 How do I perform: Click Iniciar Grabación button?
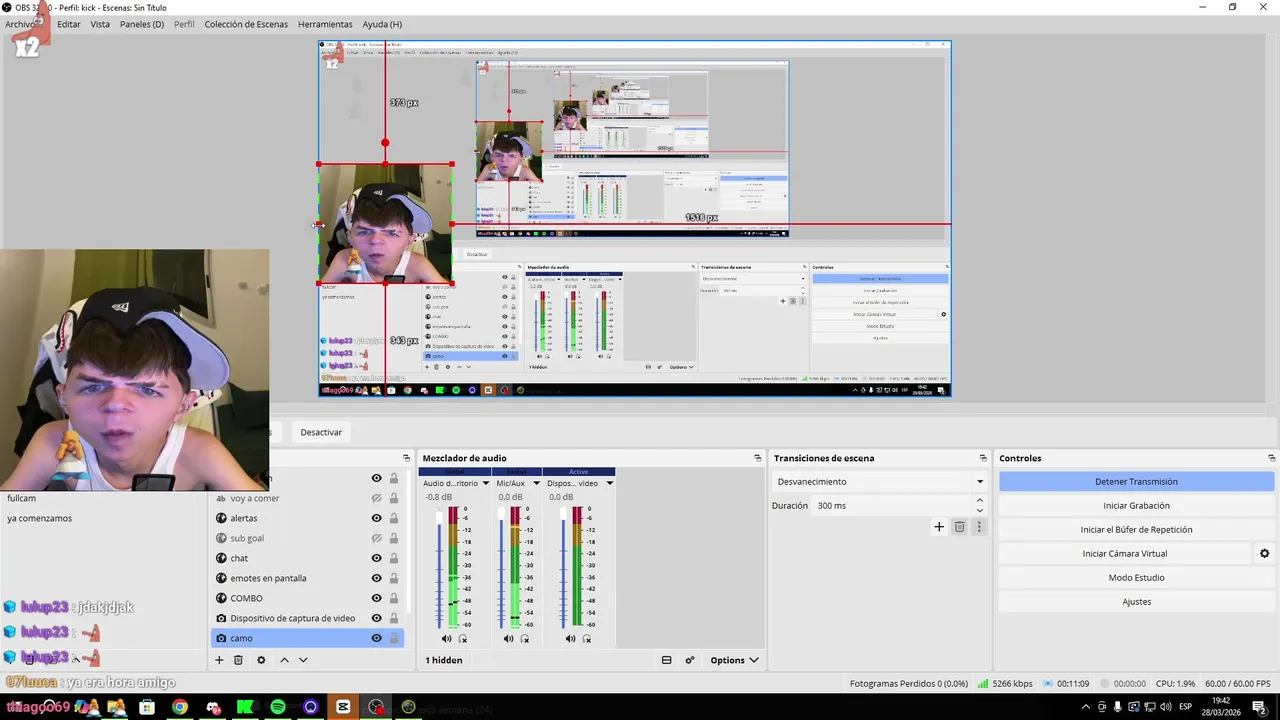tap(1136, 505)
